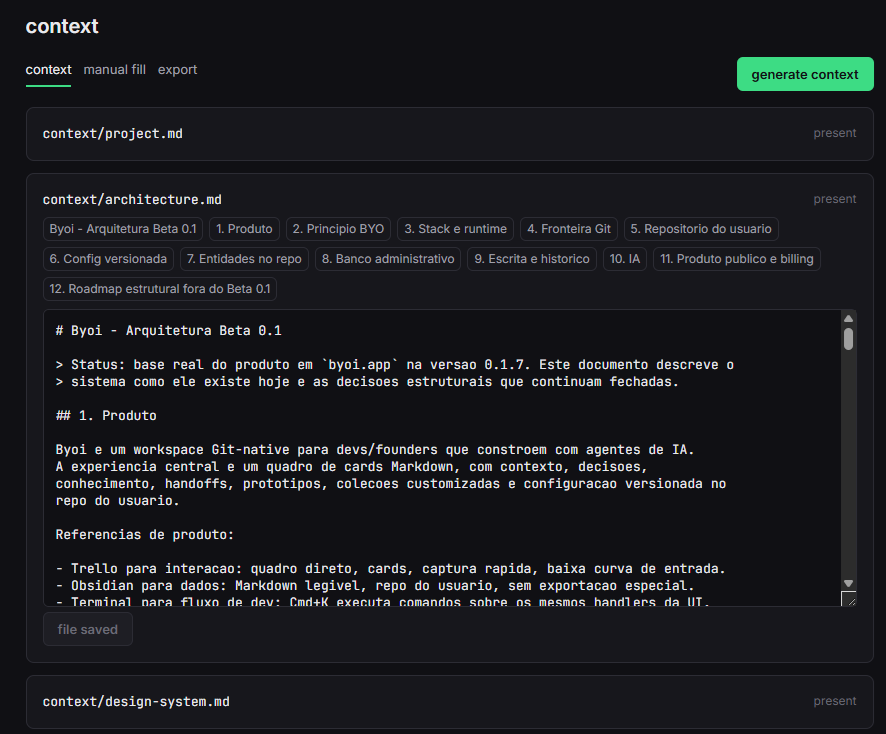Open the export tab
This screenshot has width=886, height=734.
tap(177, 70)
